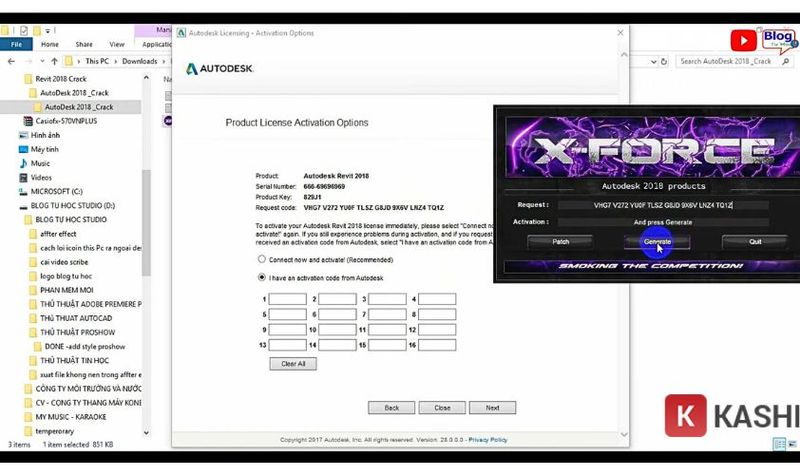Click the File Explorer back arrow
This screenshot has height=475, width=800.
point(10,61)
